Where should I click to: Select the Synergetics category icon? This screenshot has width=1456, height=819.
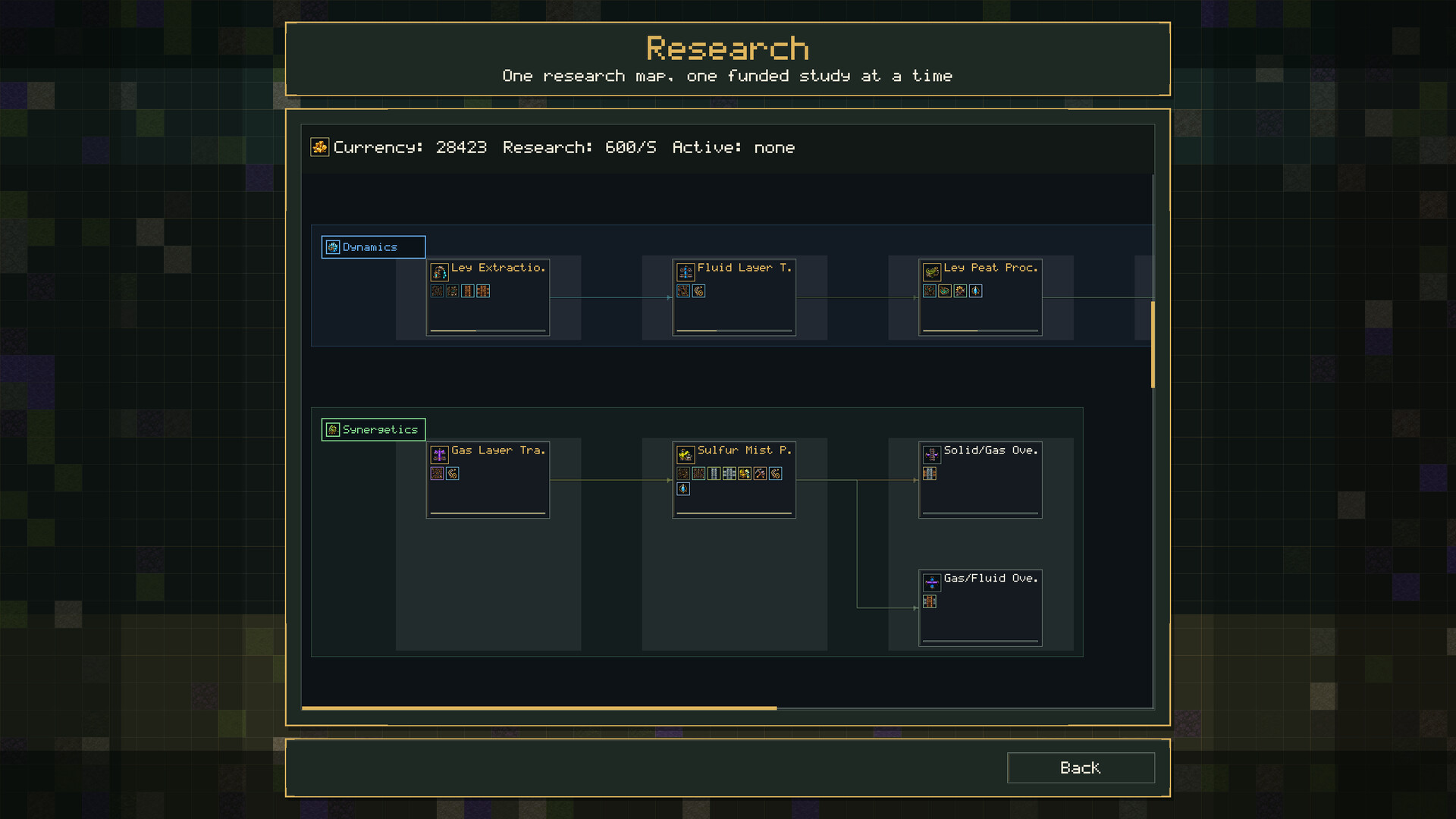(332, 430)
